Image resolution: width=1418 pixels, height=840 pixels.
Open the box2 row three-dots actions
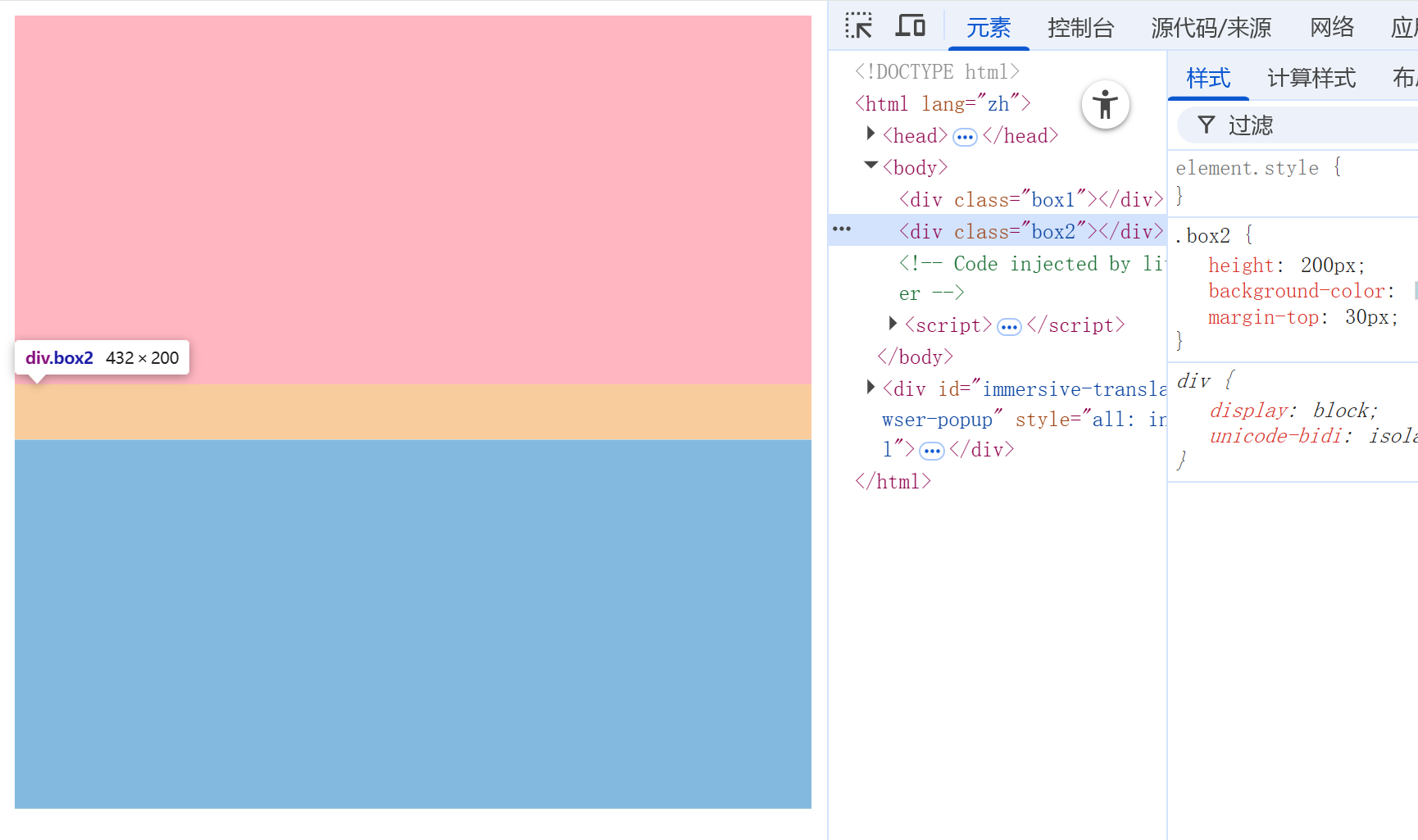[x=842, y=229]
